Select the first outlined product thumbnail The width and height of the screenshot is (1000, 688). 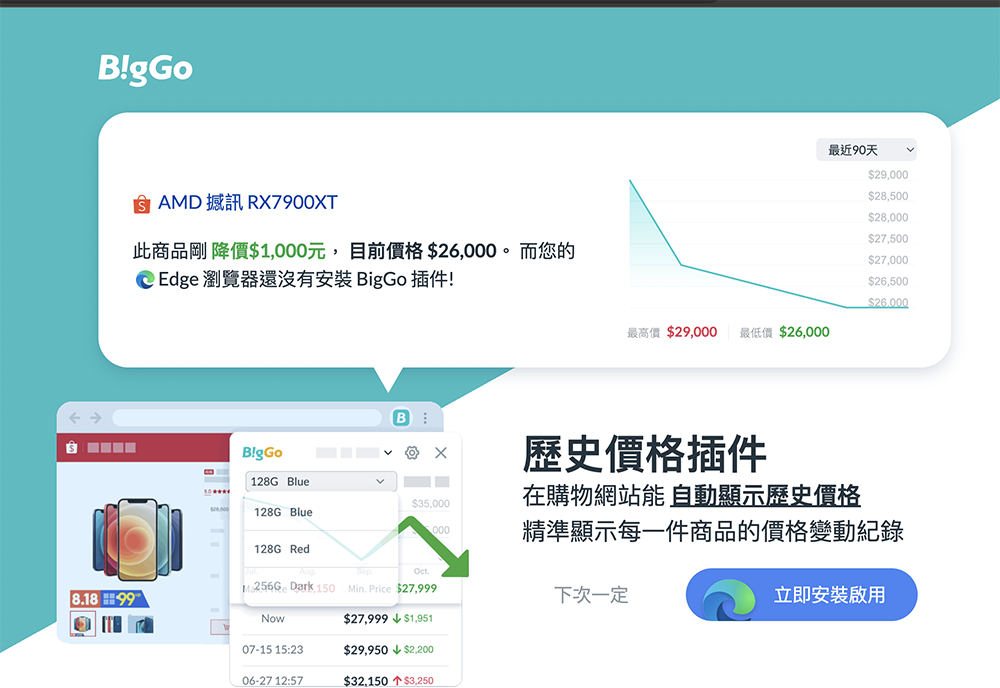coord(83,624)
